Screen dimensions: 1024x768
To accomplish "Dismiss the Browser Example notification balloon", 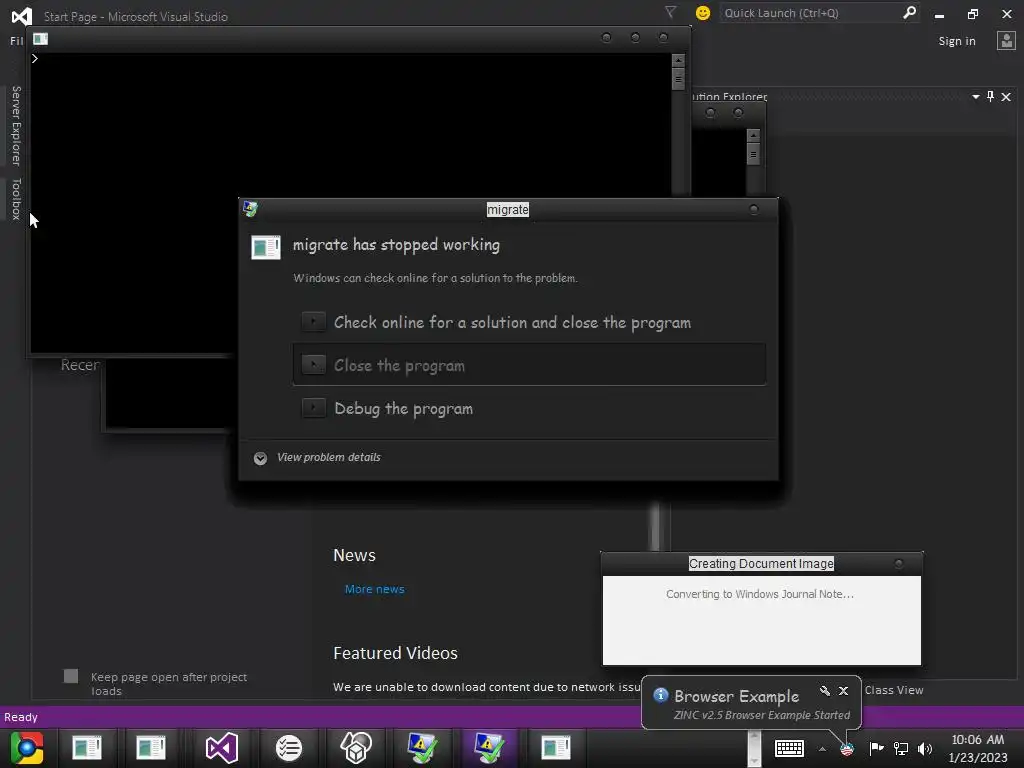I will (x=844, y=691).
